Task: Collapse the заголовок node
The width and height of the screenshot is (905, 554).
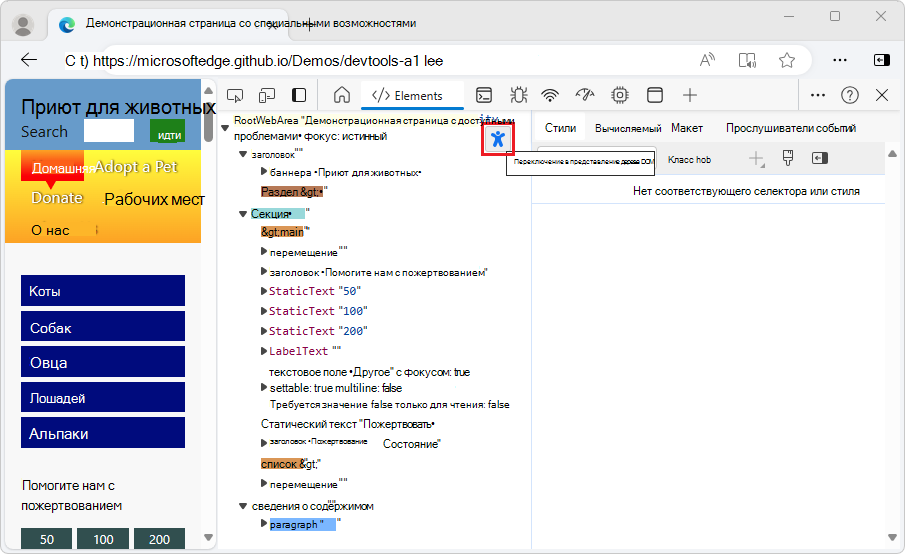Action: [243, 155]
